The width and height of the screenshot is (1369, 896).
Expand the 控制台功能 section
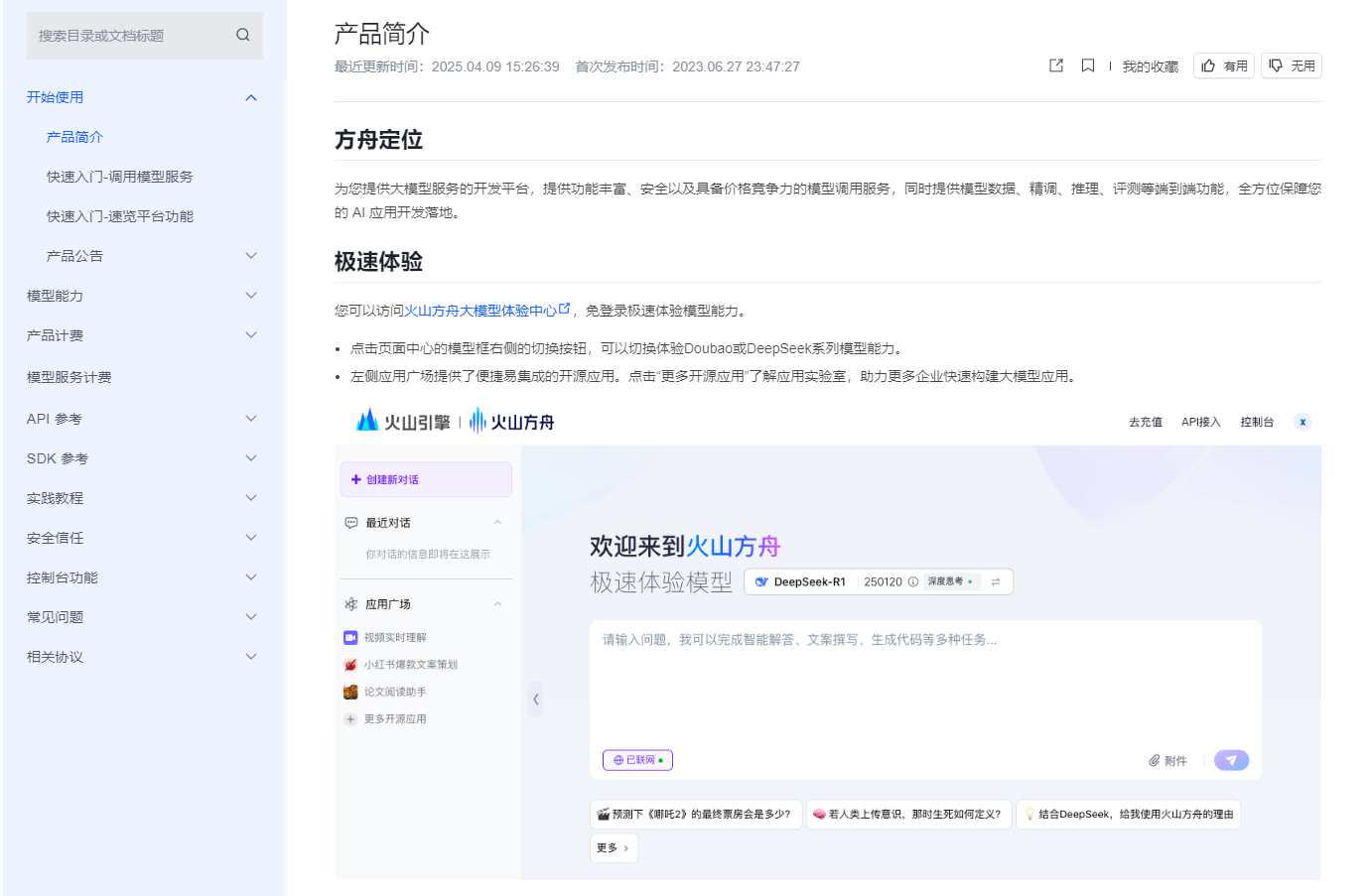point(251,577)
